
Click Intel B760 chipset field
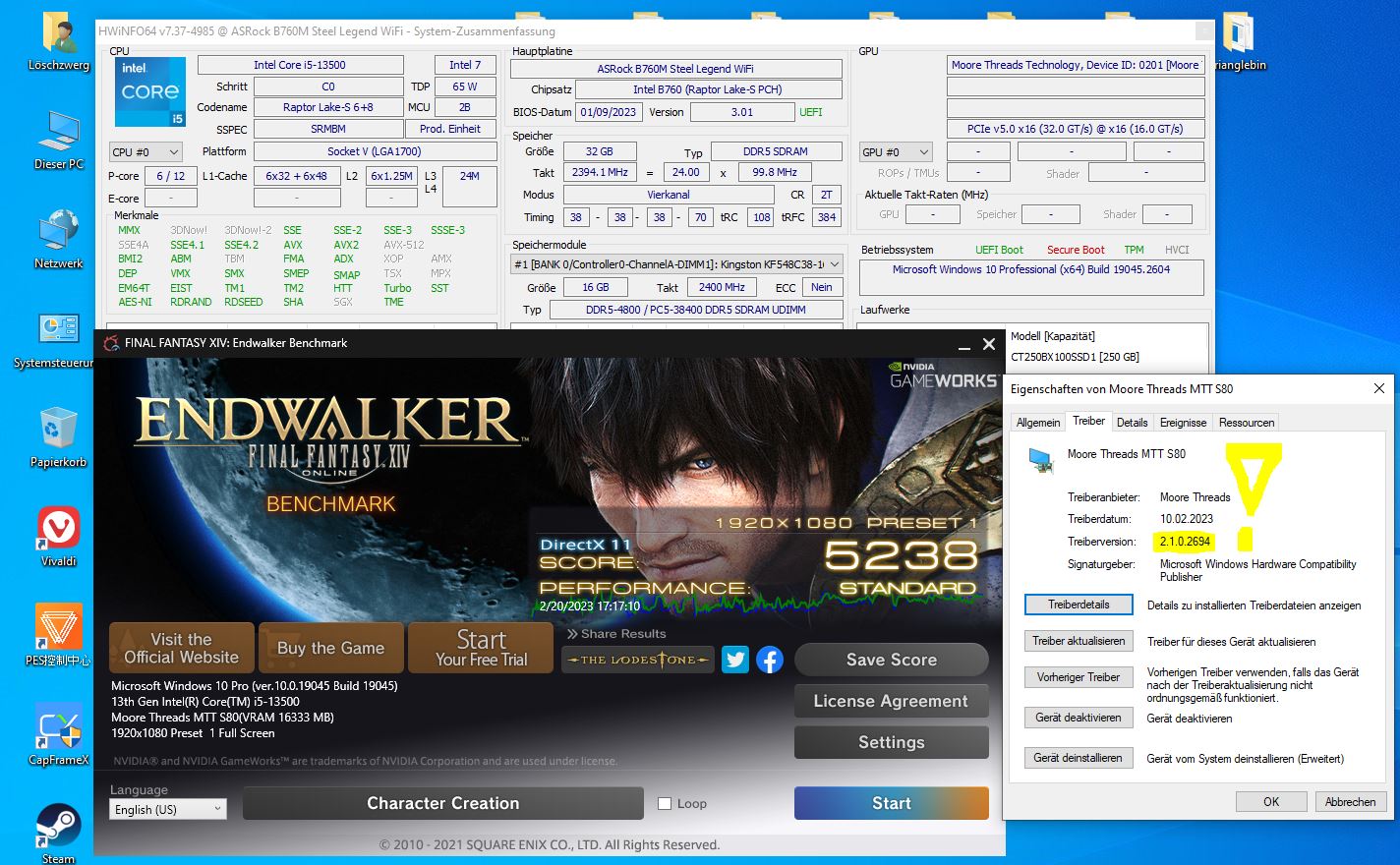[x=708, y=89]
